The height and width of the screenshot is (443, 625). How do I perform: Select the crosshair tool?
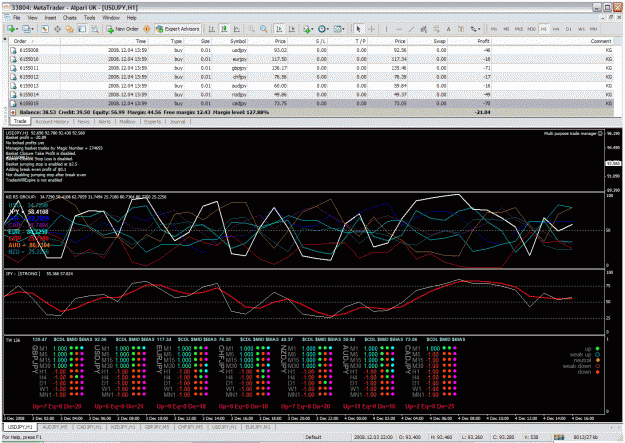coord(371,29)
